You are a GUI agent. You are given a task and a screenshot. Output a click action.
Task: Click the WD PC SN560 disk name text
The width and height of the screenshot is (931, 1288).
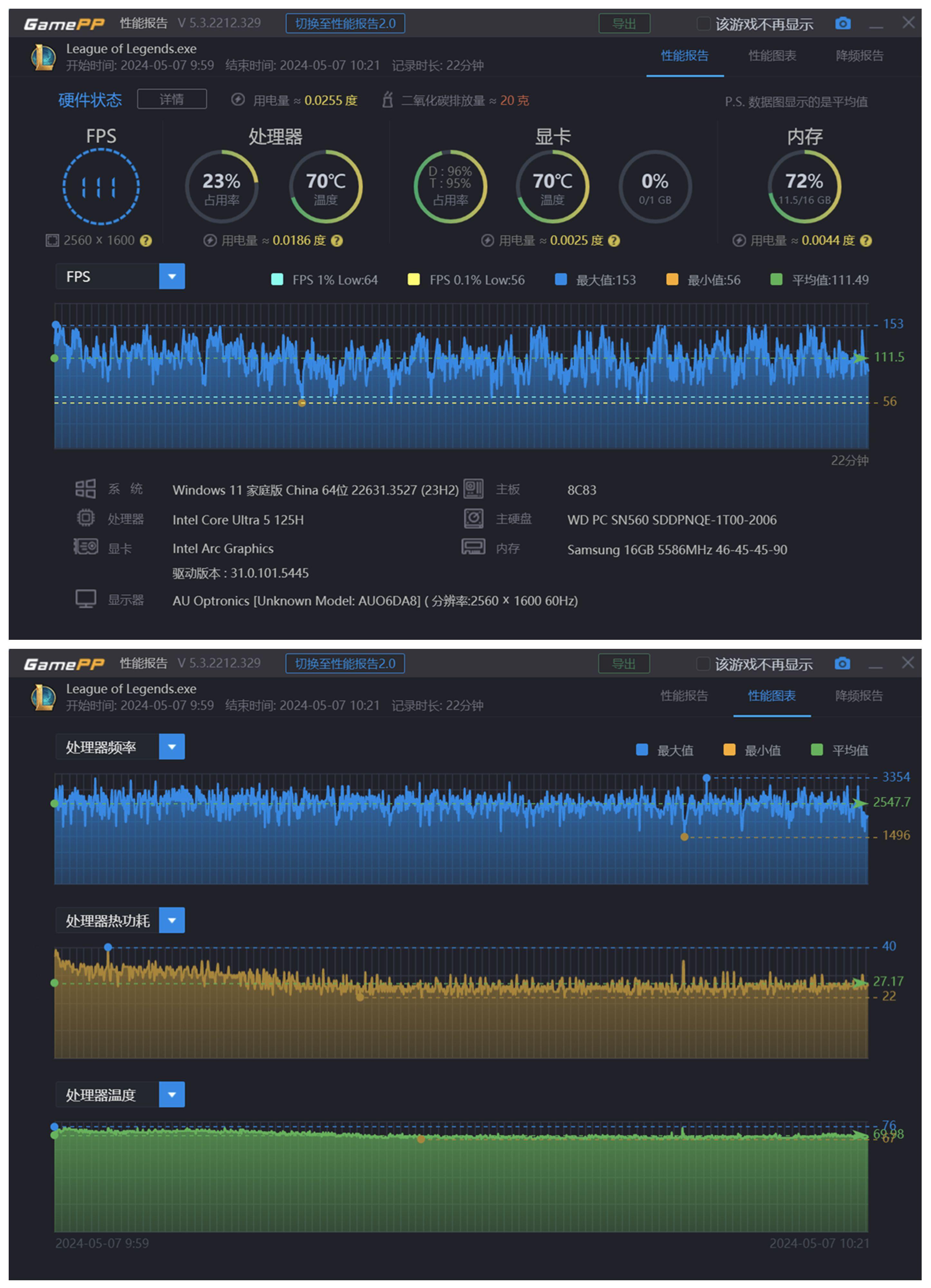pyautogui.click(x=672, y=520)
